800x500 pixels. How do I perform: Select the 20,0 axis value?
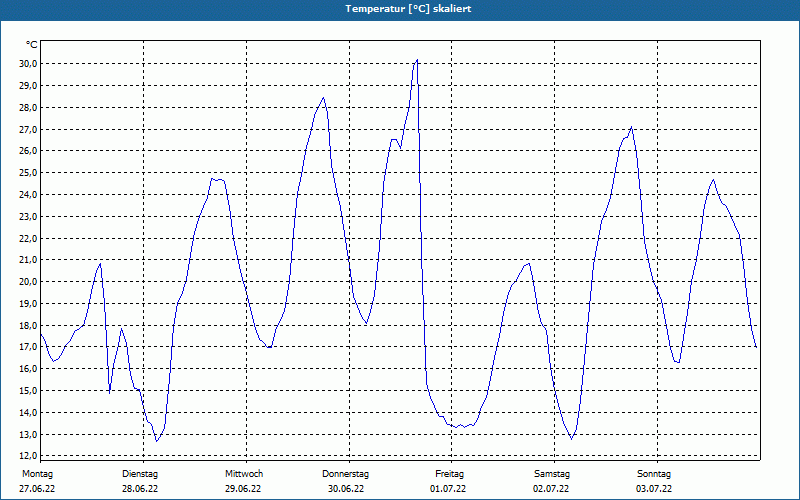click(x=27, y=282)
